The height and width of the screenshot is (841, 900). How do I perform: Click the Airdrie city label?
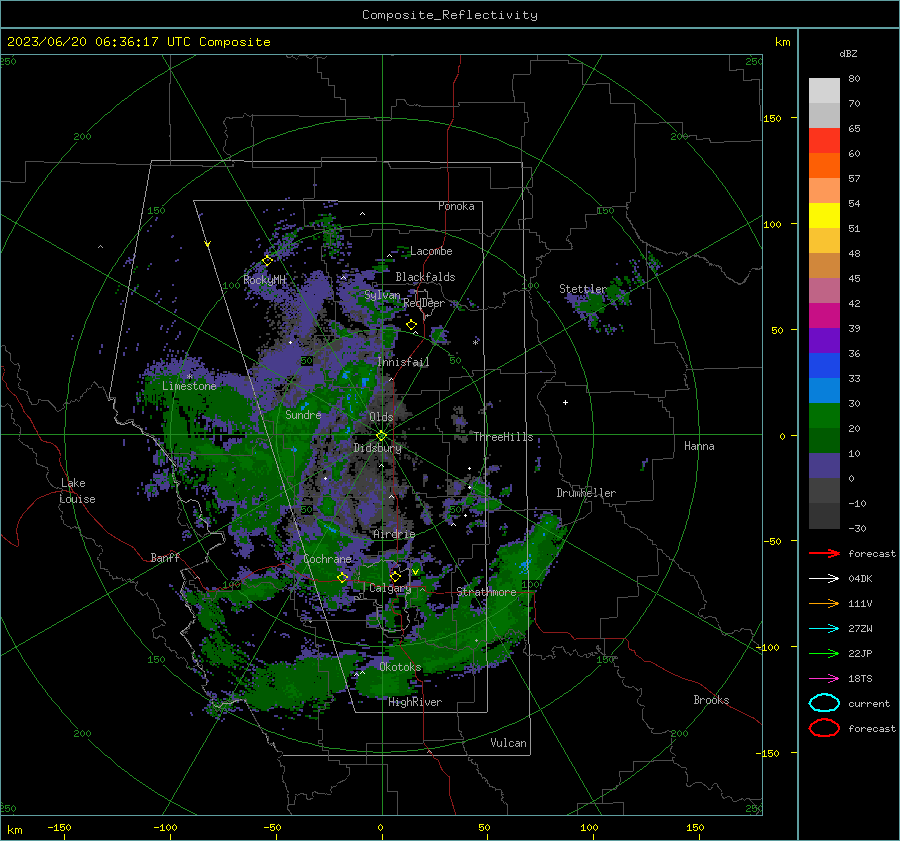pyautogui.click(x=394, y=534)
